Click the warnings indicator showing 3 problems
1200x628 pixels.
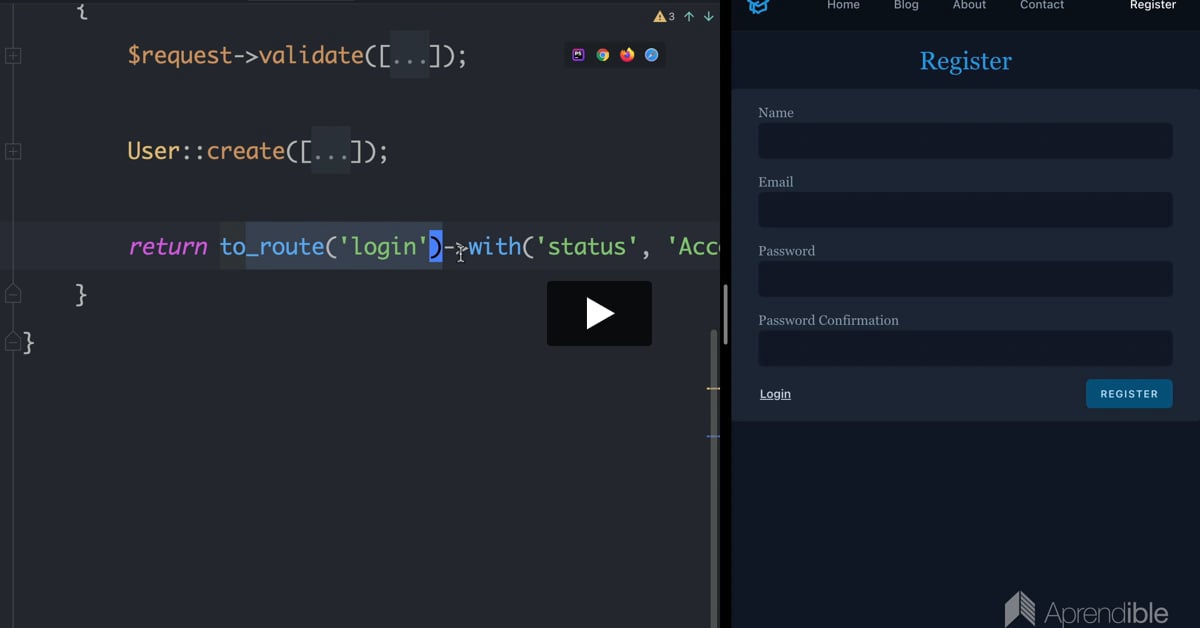[x=664, y=17]
